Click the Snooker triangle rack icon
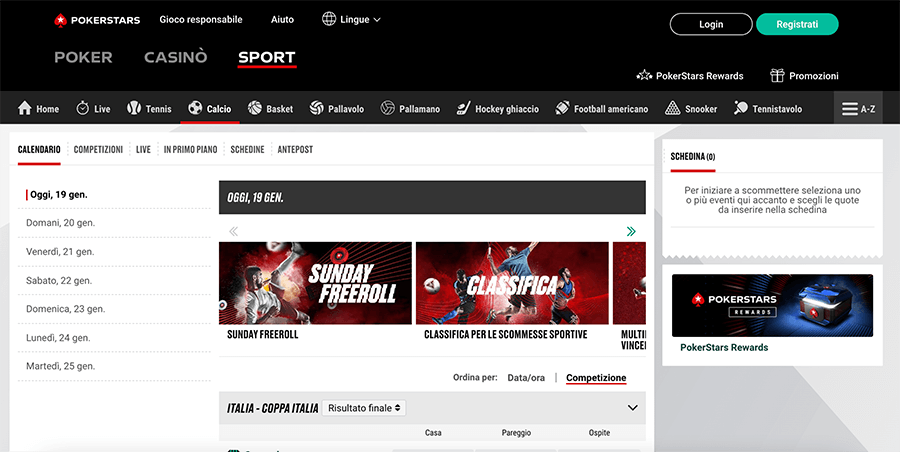Viewport: 900px width, 452px height. tap(672, 108)
